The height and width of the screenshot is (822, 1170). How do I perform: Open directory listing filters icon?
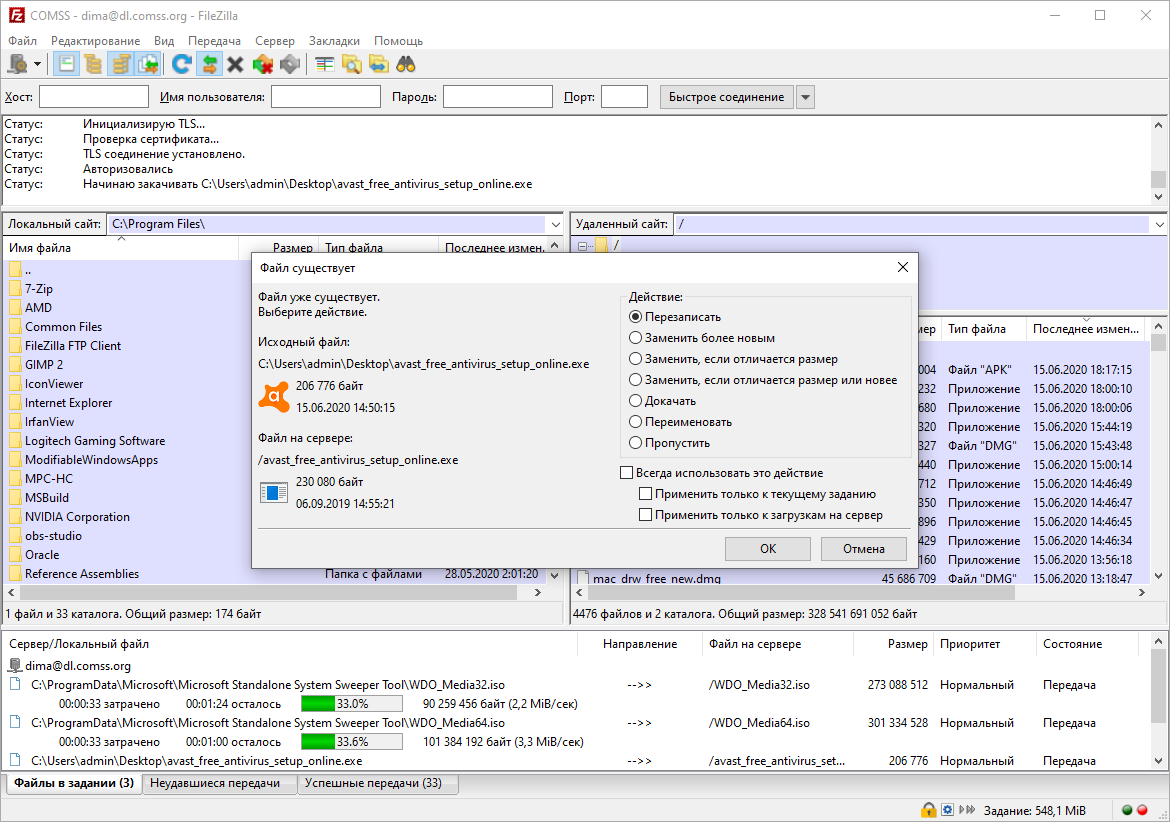click(x=325, y=65)
